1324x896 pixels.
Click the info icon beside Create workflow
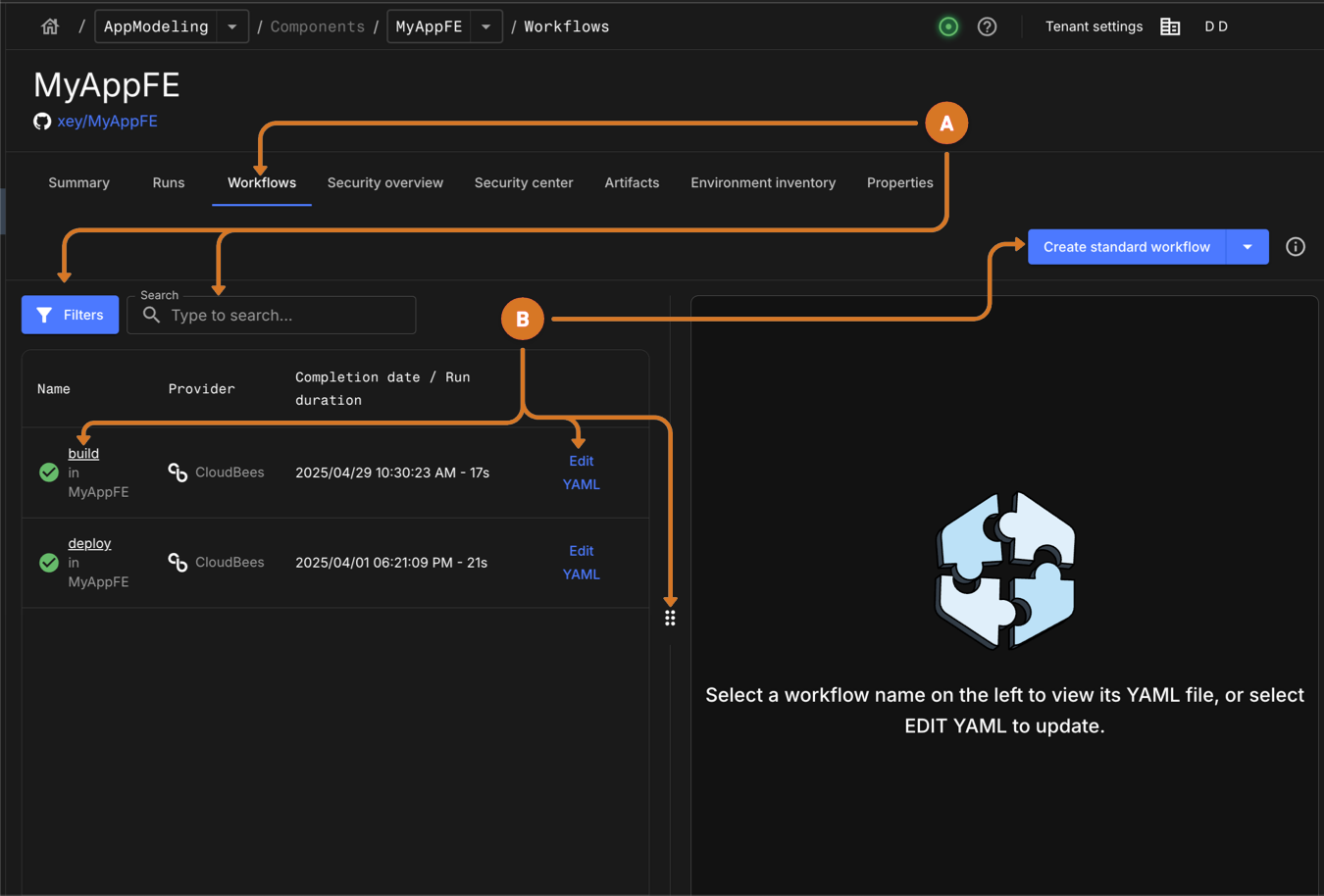click(1296, 247)
